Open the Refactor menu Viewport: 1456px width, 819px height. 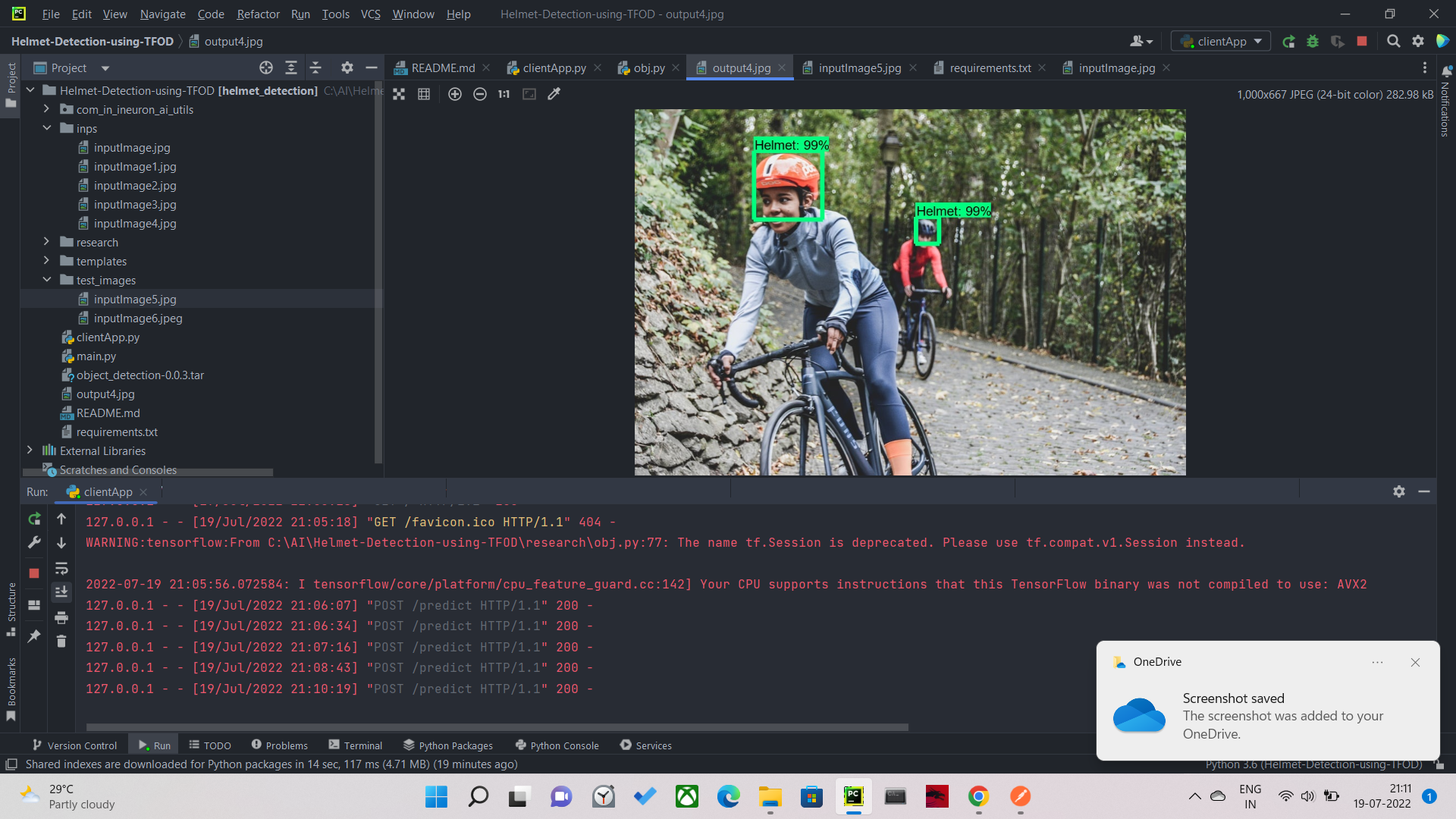click(x=258, y=14)
